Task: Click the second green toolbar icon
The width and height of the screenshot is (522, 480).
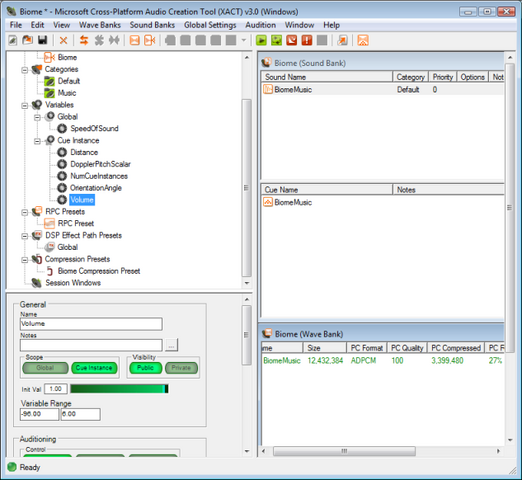Action: tap(276, 40)
